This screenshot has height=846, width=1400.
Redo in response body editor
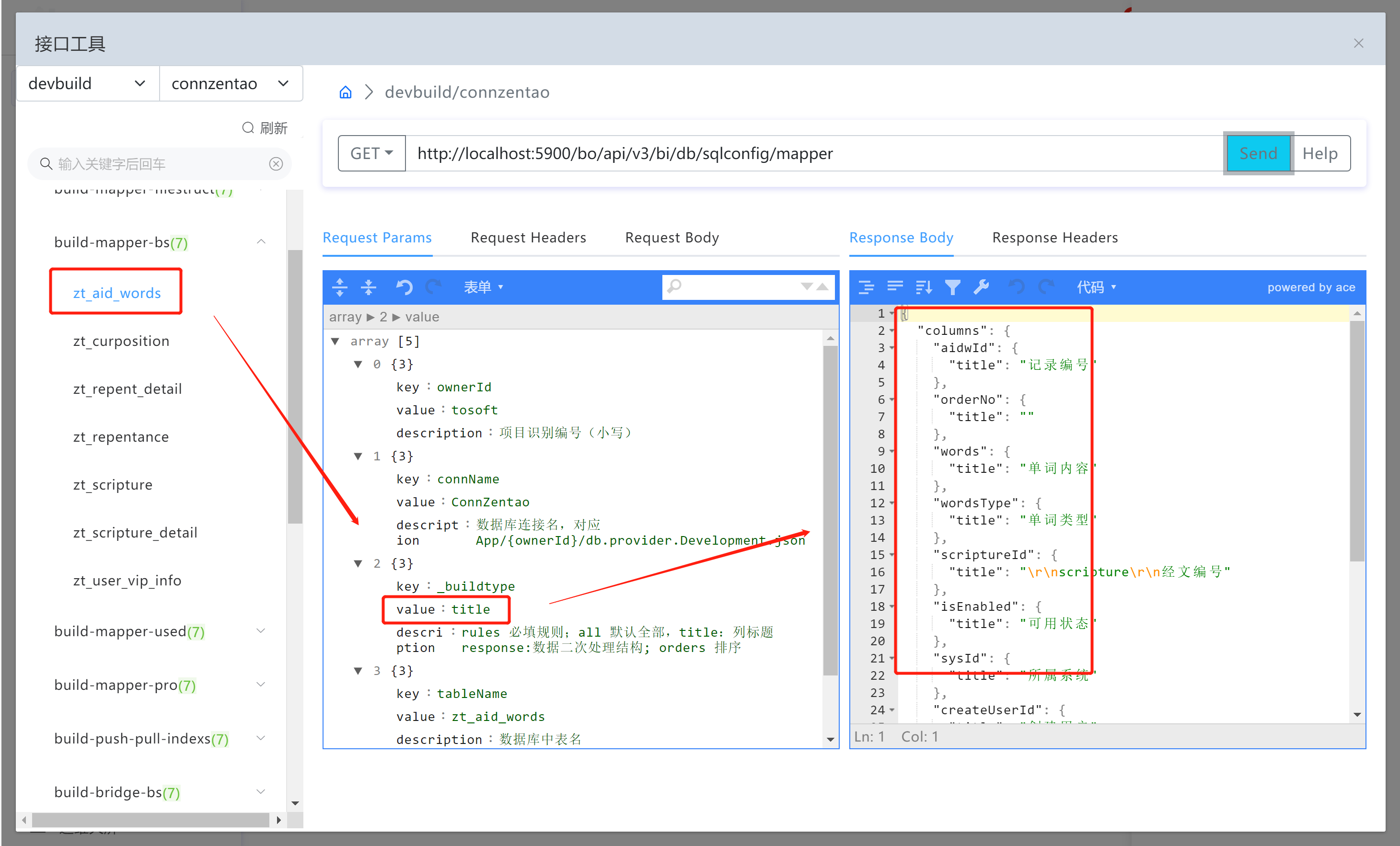(x=1046, y=287)
